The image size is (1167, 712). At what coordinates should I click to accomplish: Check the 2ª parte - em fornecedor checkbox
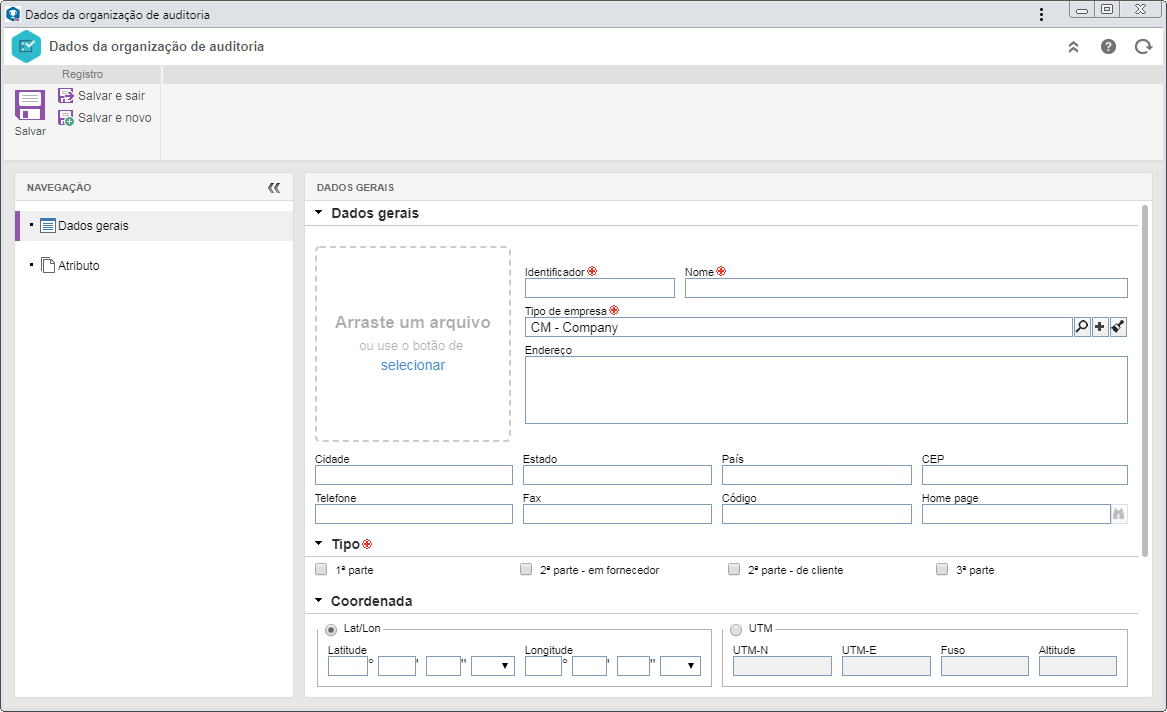click(526, 569)
